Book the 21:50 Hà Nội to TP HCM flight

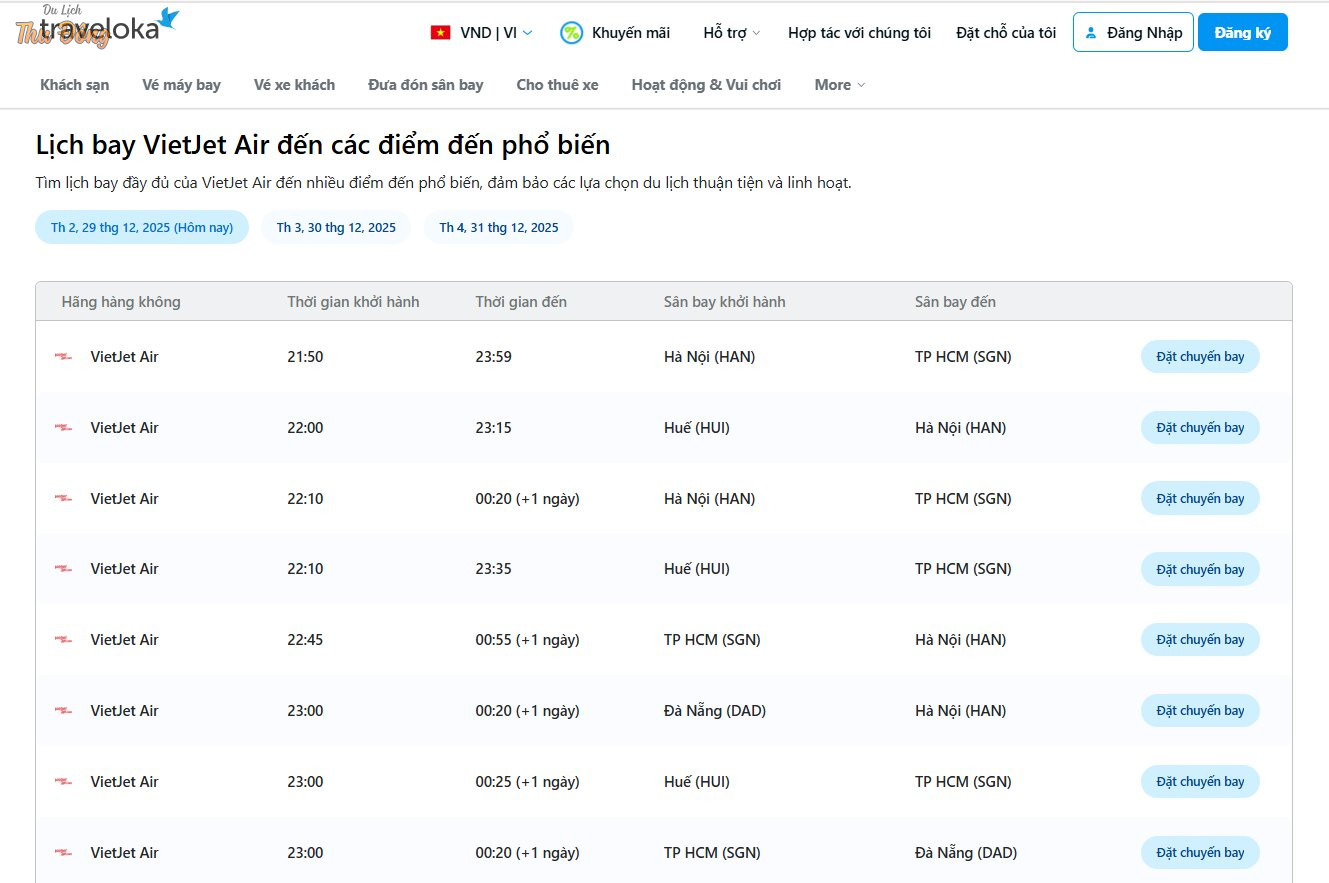pos(1200,357)
